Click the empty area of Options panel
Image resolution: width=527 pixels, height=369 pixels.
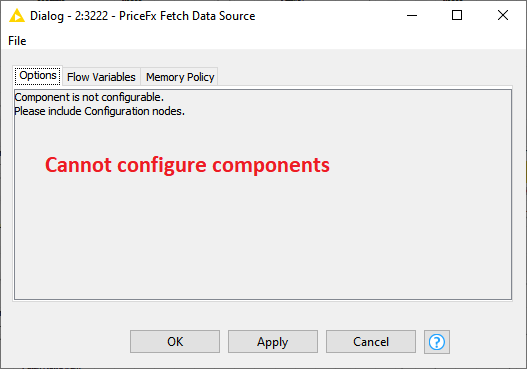263,235
